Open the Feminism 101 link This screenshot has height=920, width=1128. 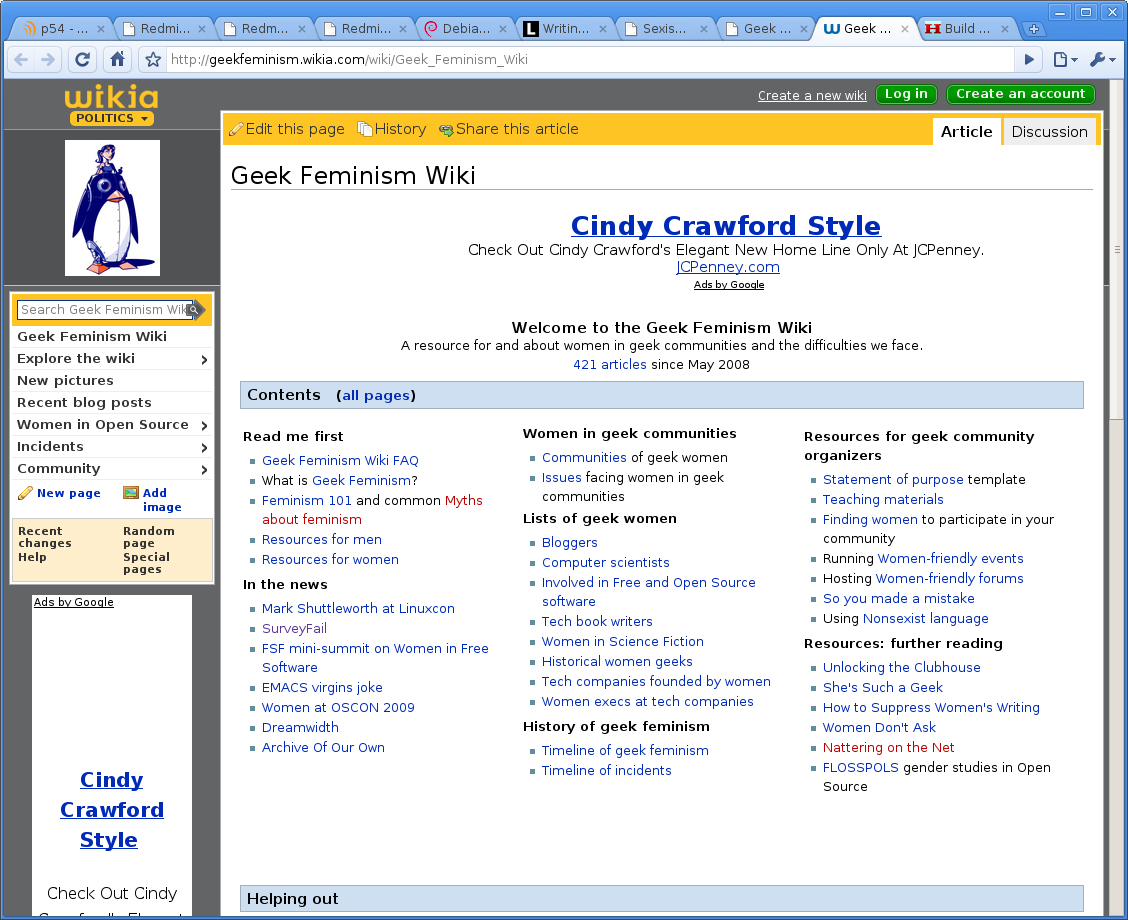306,501
